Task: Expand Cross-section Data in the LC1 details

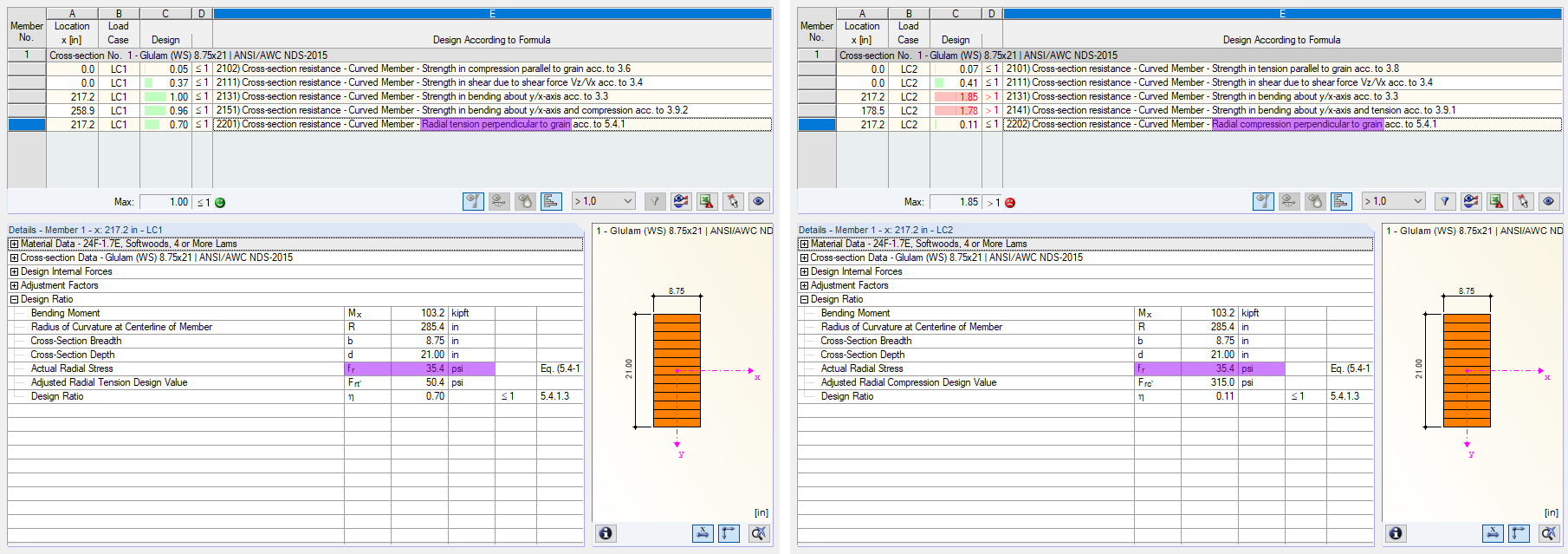Action: point(14,257)
